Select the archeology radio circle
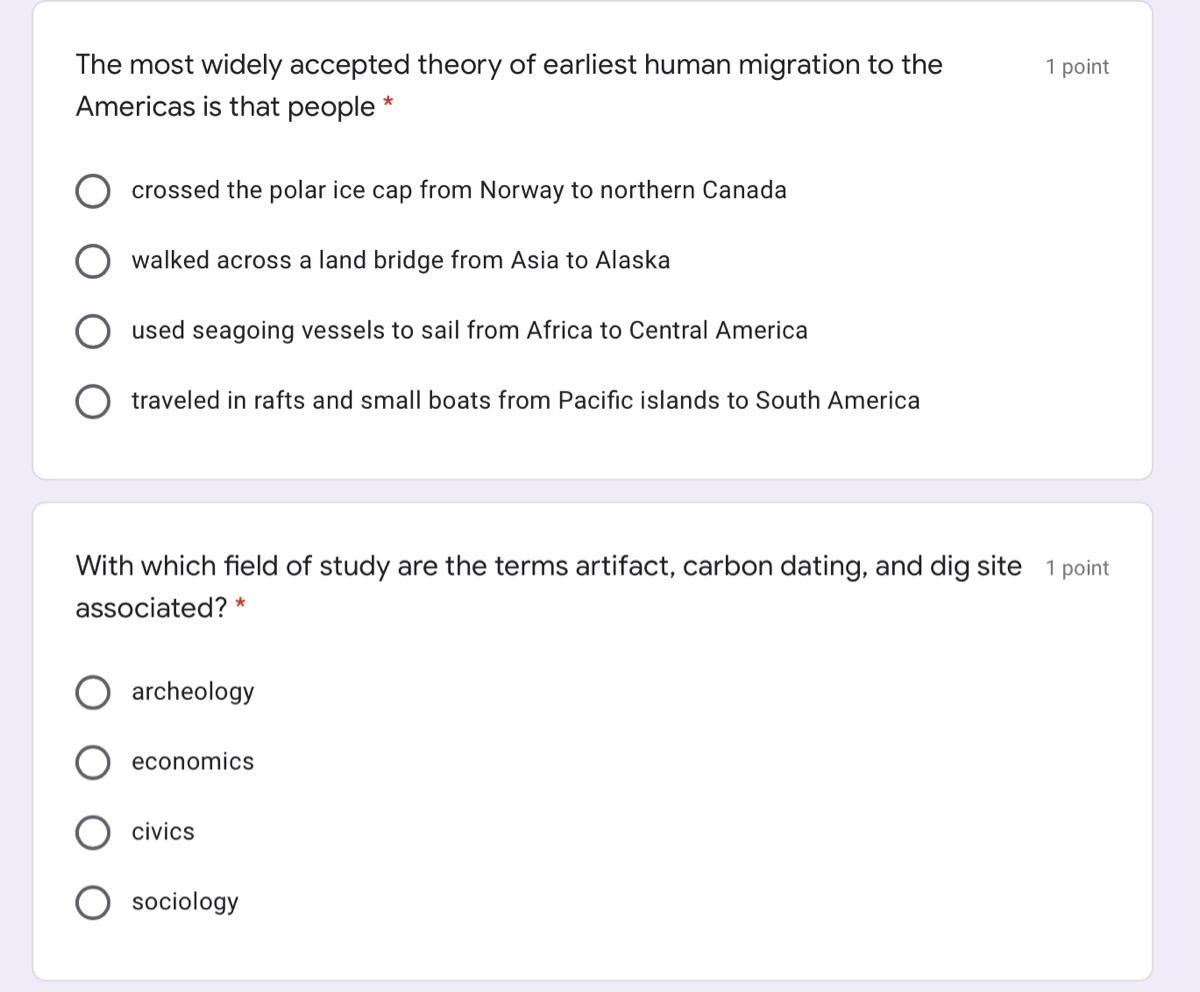Screen dimensions: 1200x992 (x=93, y=692)
